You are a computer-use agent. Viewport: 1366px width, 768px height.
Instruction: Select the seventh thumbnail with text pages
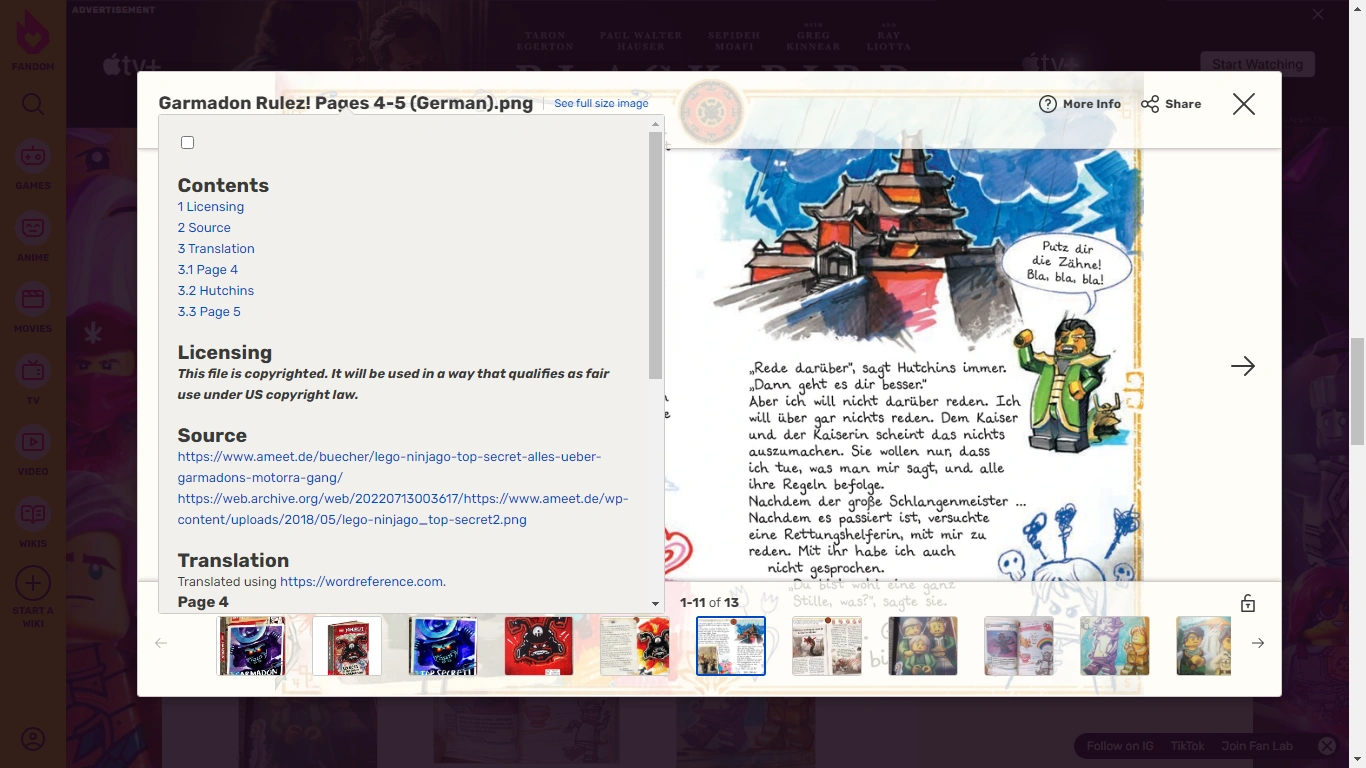[827, 646]
